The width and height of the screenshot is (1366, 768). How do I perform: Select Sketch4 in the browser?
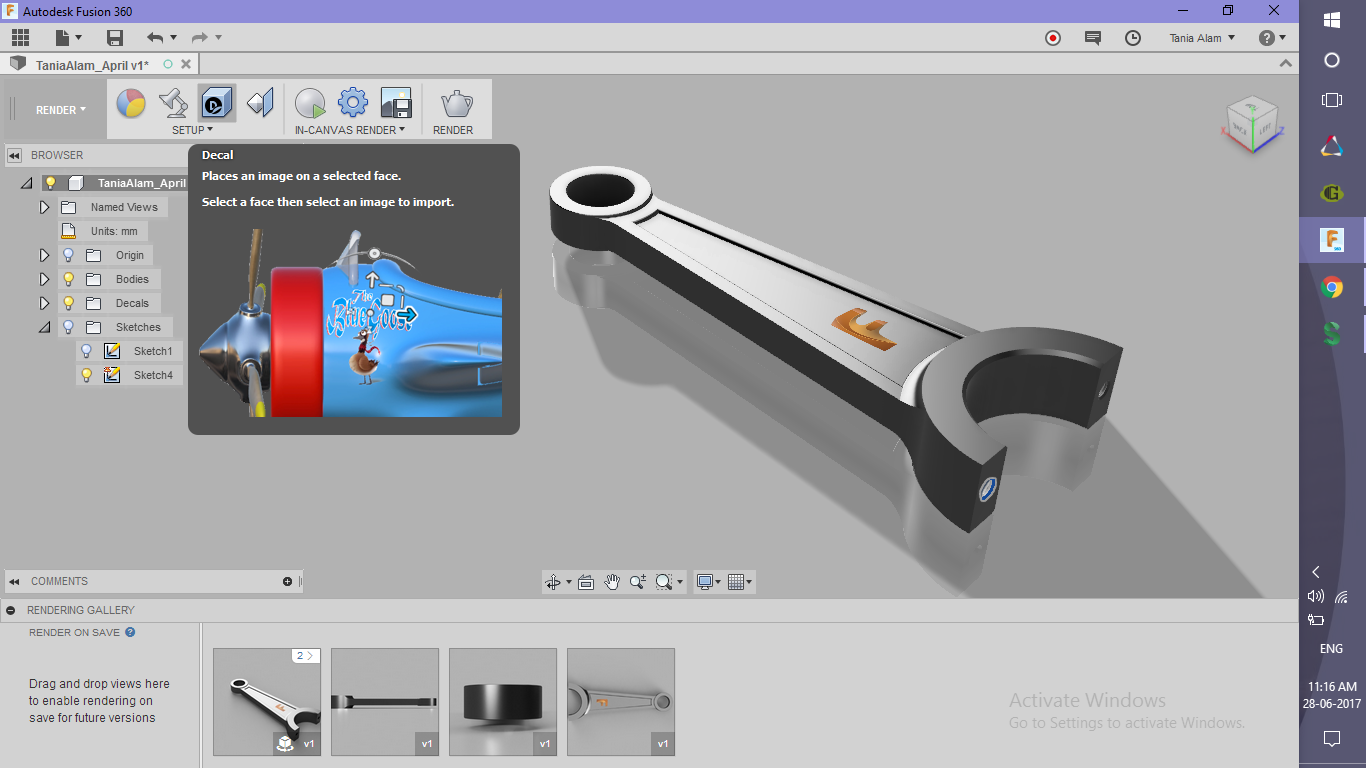click(x=153, y=375)
